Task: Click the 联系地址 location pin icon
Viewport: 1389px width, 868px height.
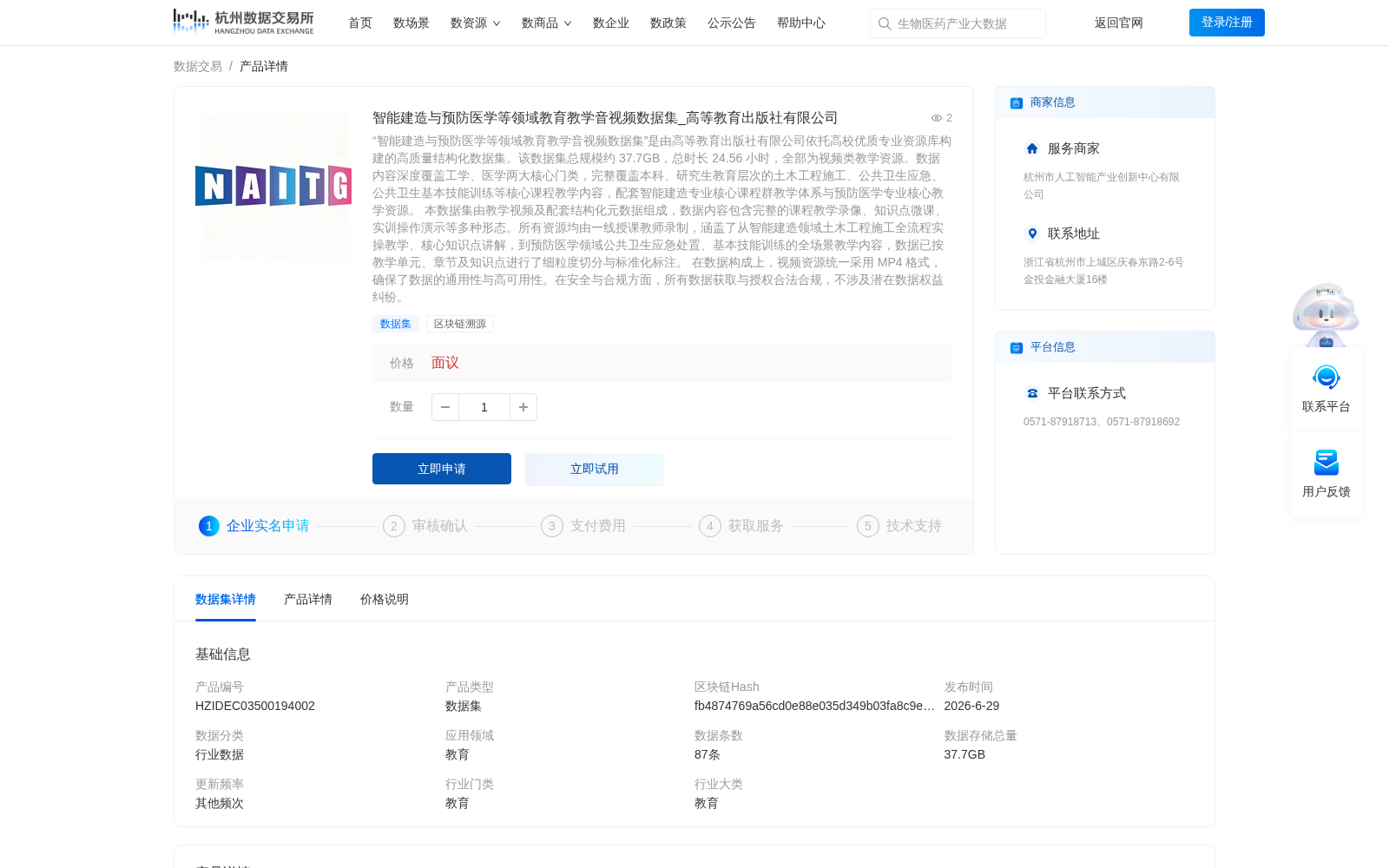Action: [x=1032, y=233]
